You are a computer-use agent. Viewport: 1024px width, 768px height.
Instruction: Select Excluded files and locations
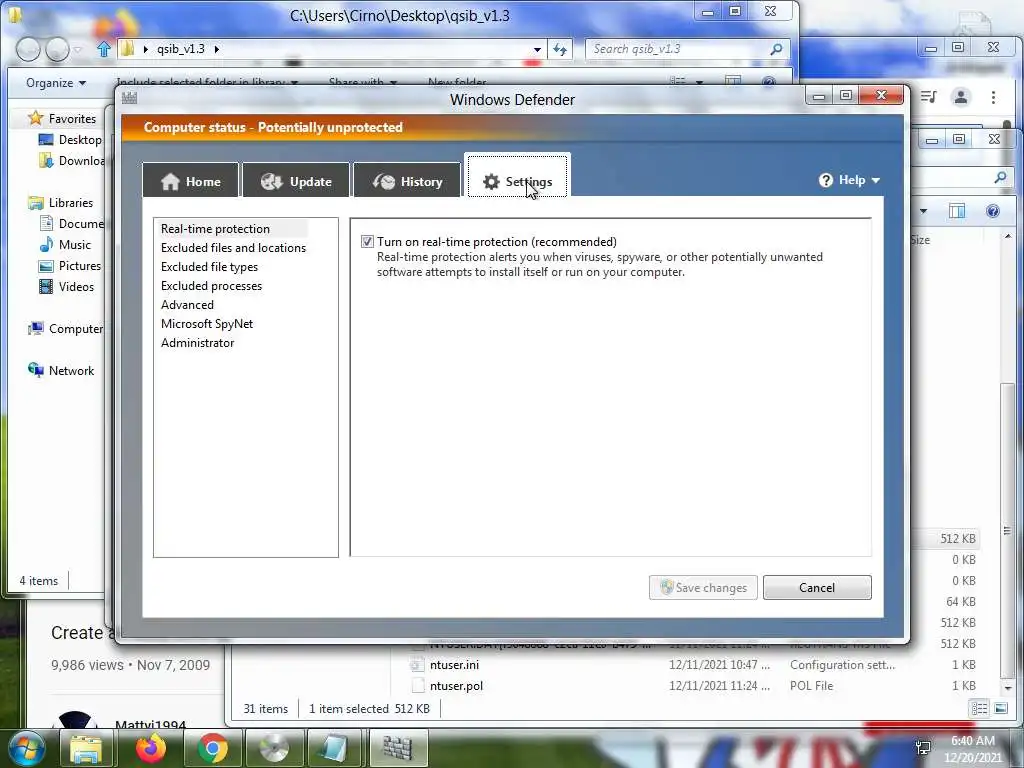click(233, 248)
